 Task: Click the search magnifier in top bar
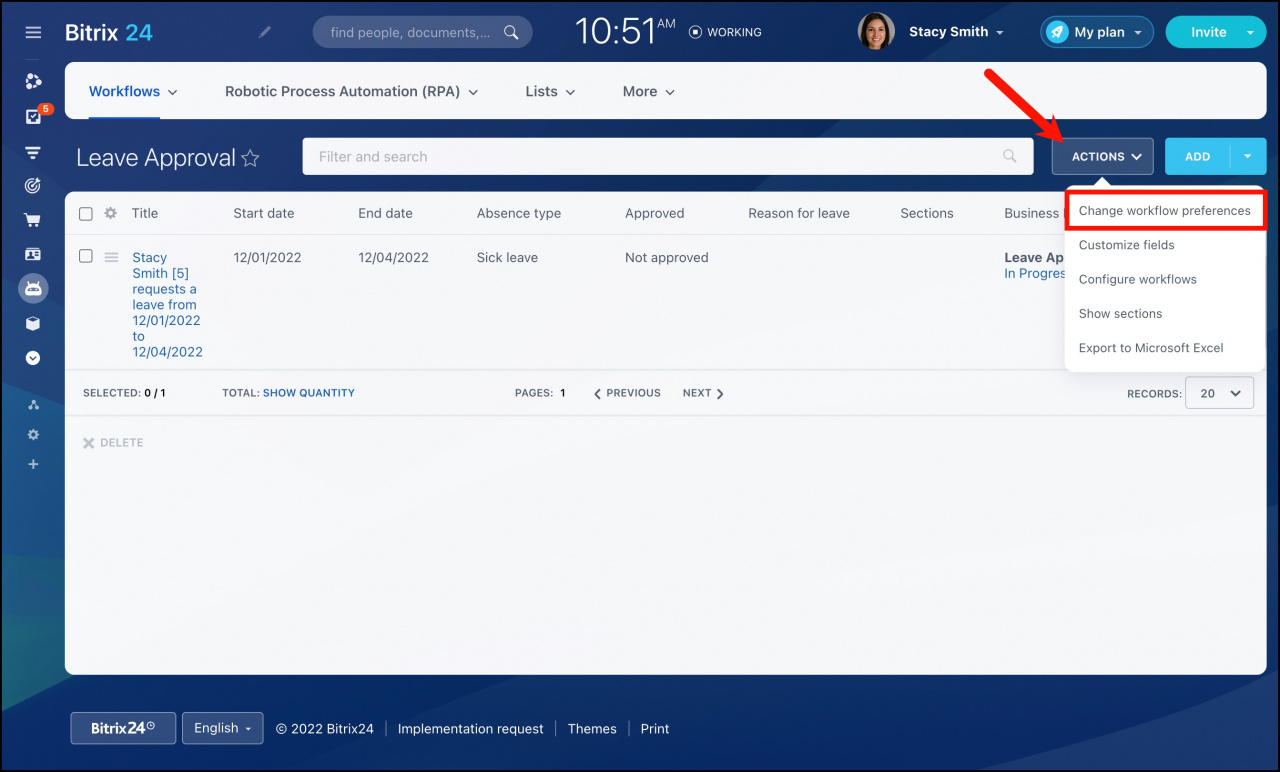(511, 32)
